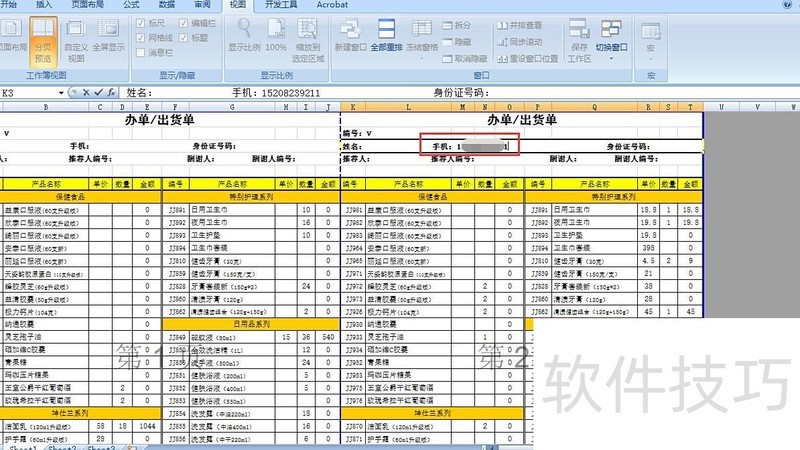Click the name box showing K3
This screenshot has width=800, height=450.
[x=28, y=93]
